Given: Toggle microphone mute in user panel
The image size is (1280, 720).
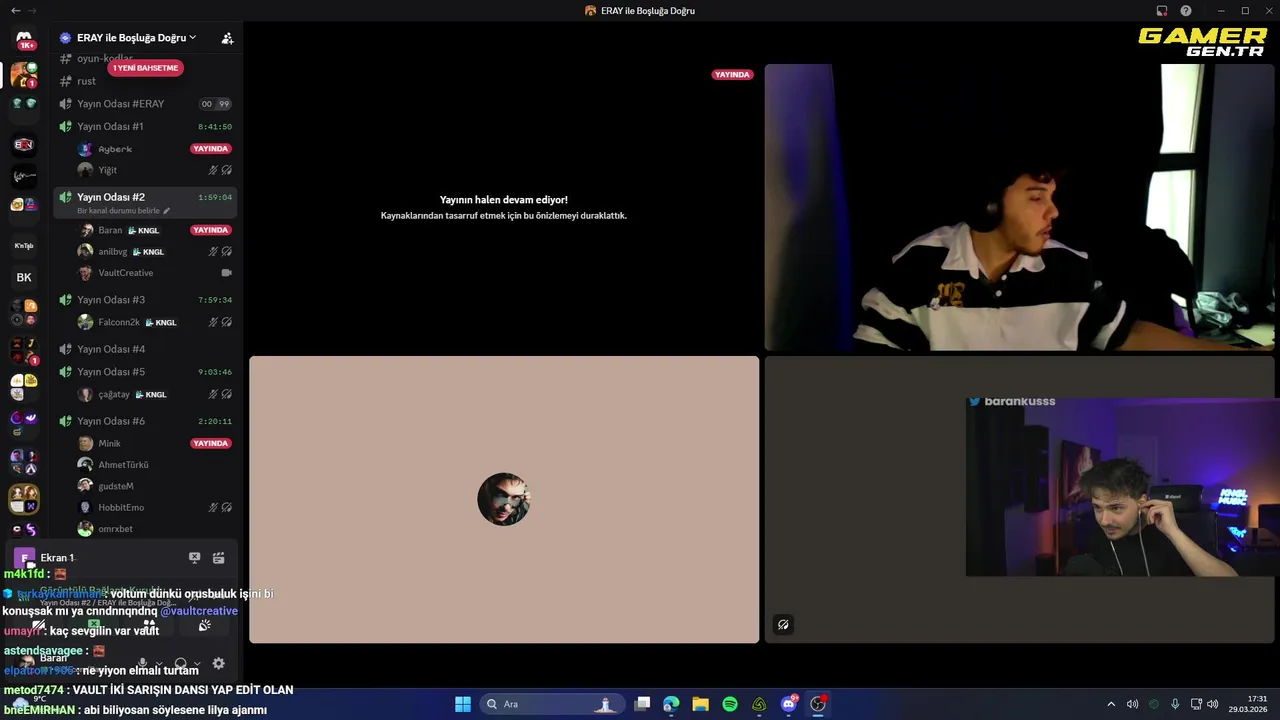Looking at the screenshot, I should point(143,663).
